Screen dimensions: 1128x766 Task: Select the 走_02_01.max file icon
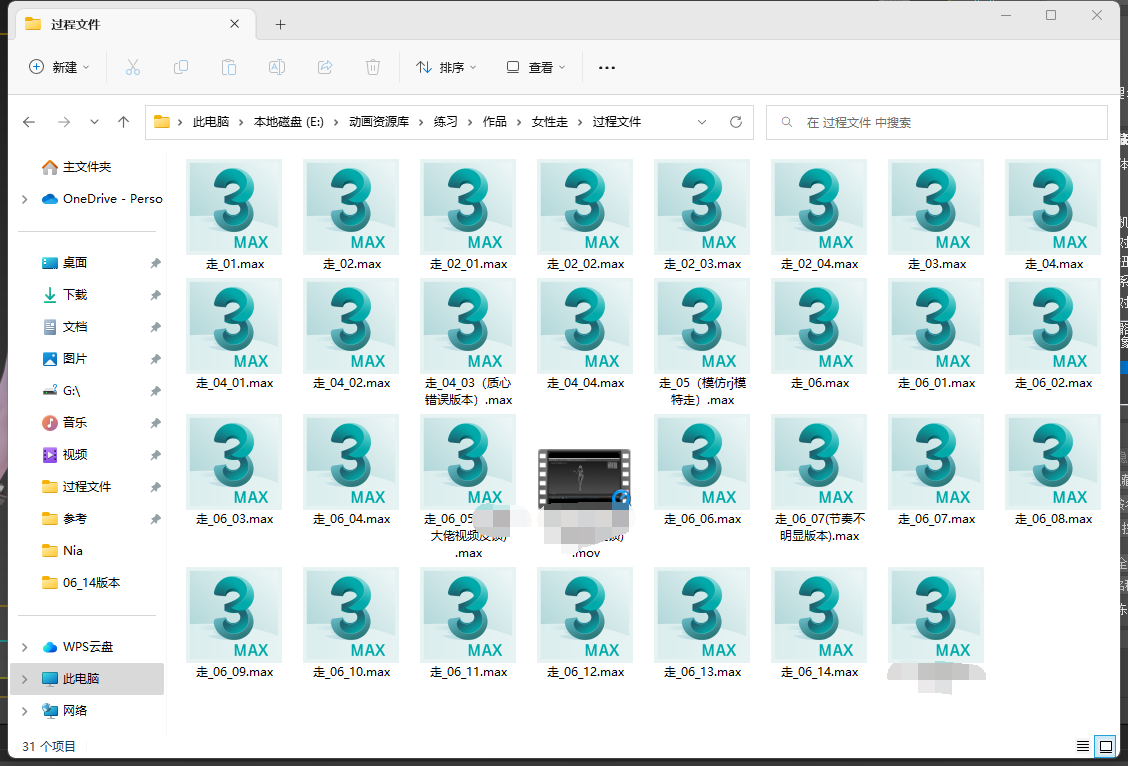tap(468, 207)
